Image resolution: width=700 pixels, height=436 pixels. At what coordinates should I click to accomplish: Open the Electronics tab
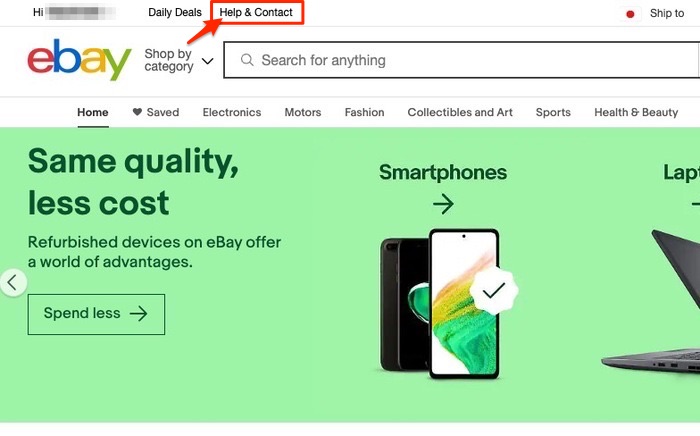click(231, 113)
